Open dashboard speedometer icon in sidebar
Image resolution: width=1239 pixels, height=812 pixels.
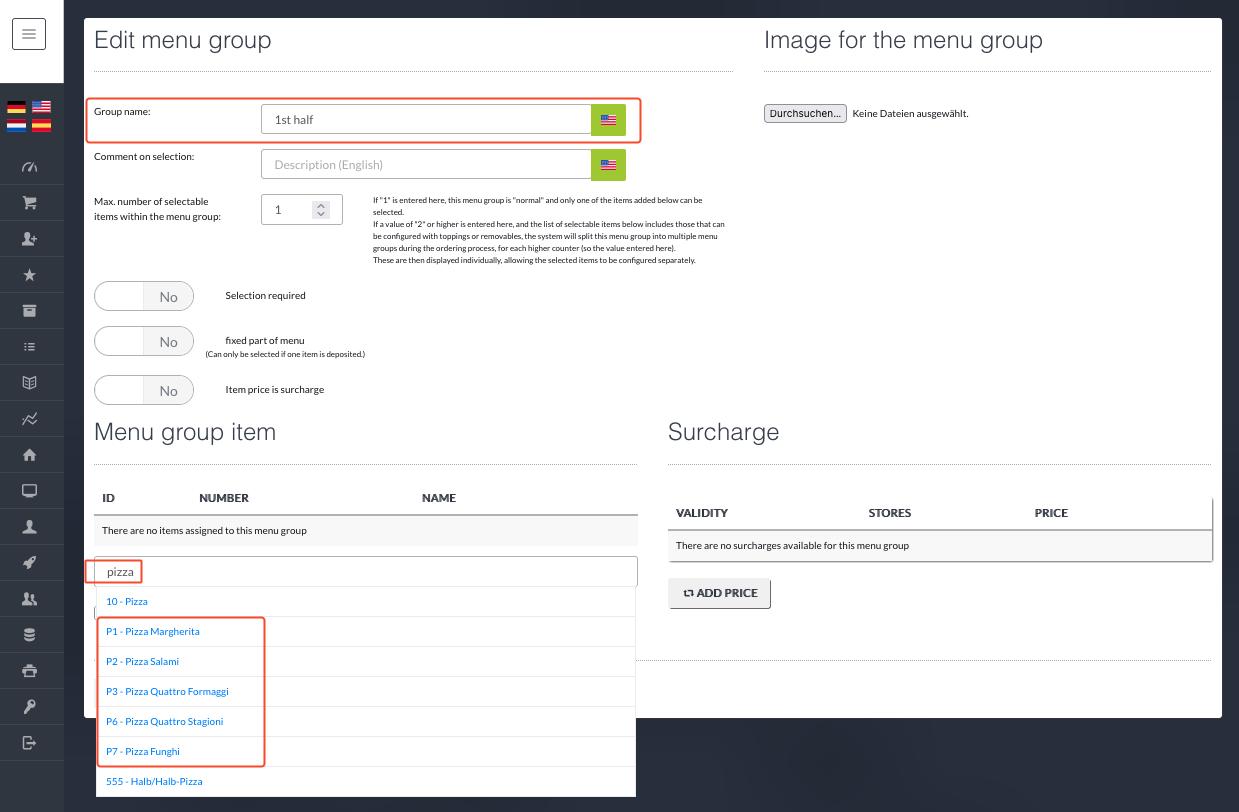pos(29,166)
